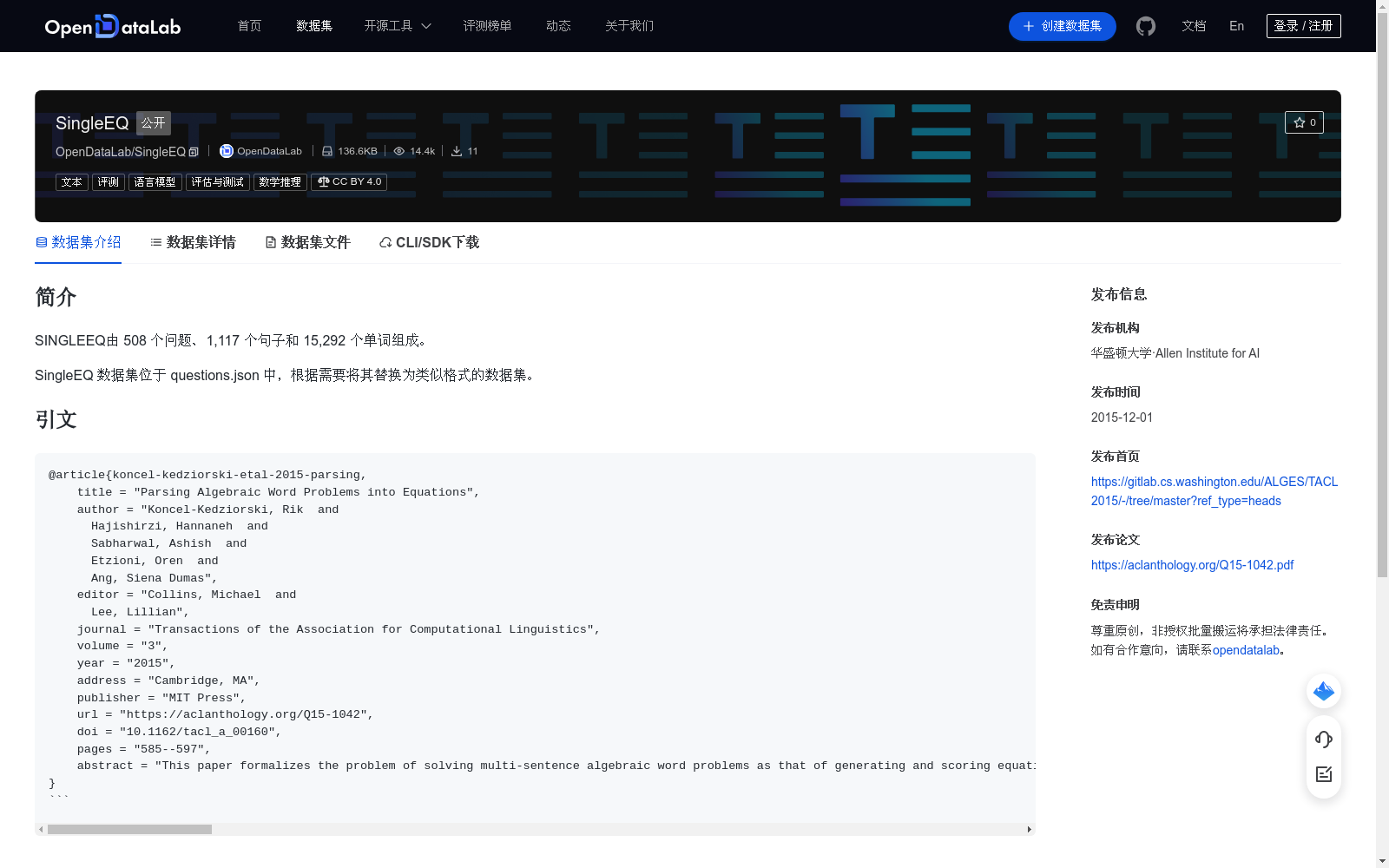Open 关于我们 in the navigation bar

629,26
